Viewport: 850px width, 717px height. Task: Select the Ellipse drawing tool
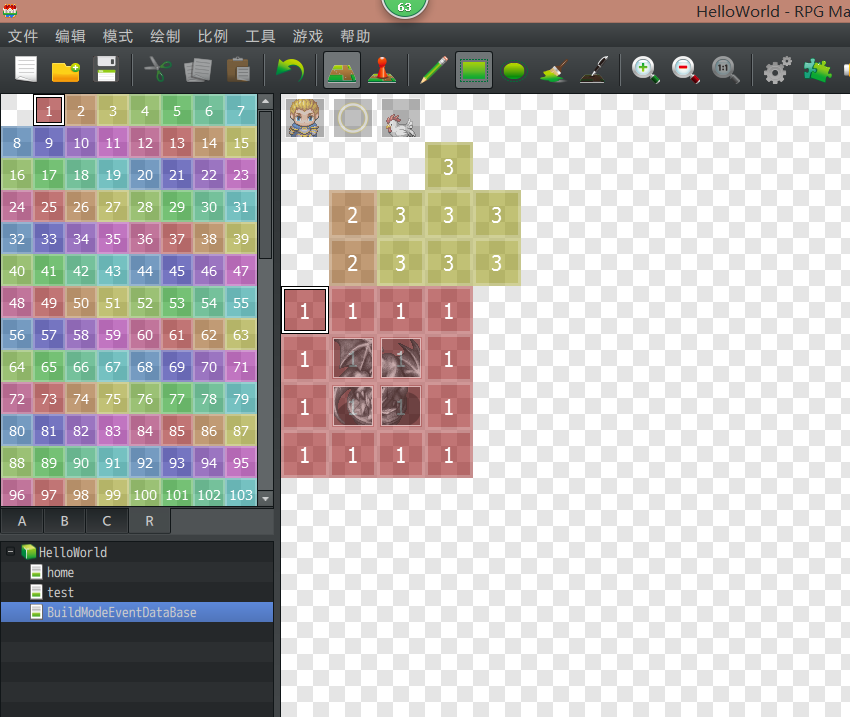514,70
